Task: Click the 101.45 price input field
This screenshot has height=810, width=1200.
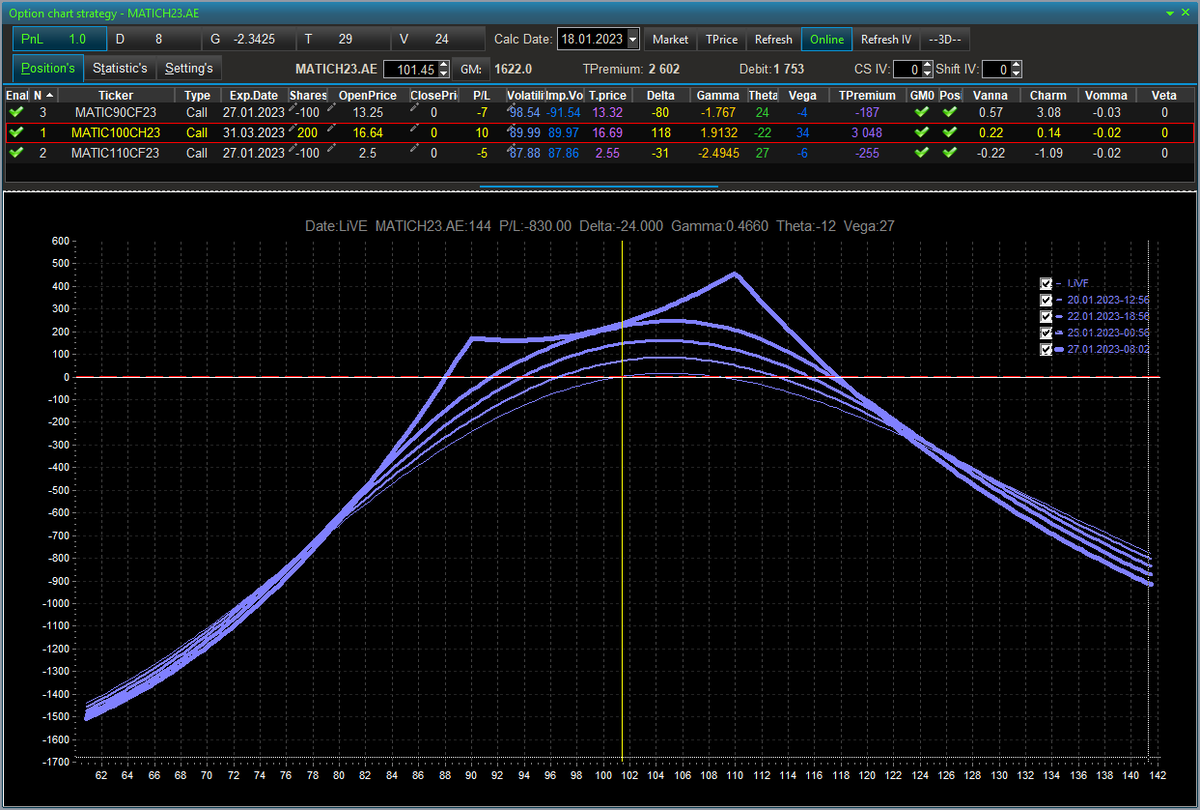Action: [411, 69]
